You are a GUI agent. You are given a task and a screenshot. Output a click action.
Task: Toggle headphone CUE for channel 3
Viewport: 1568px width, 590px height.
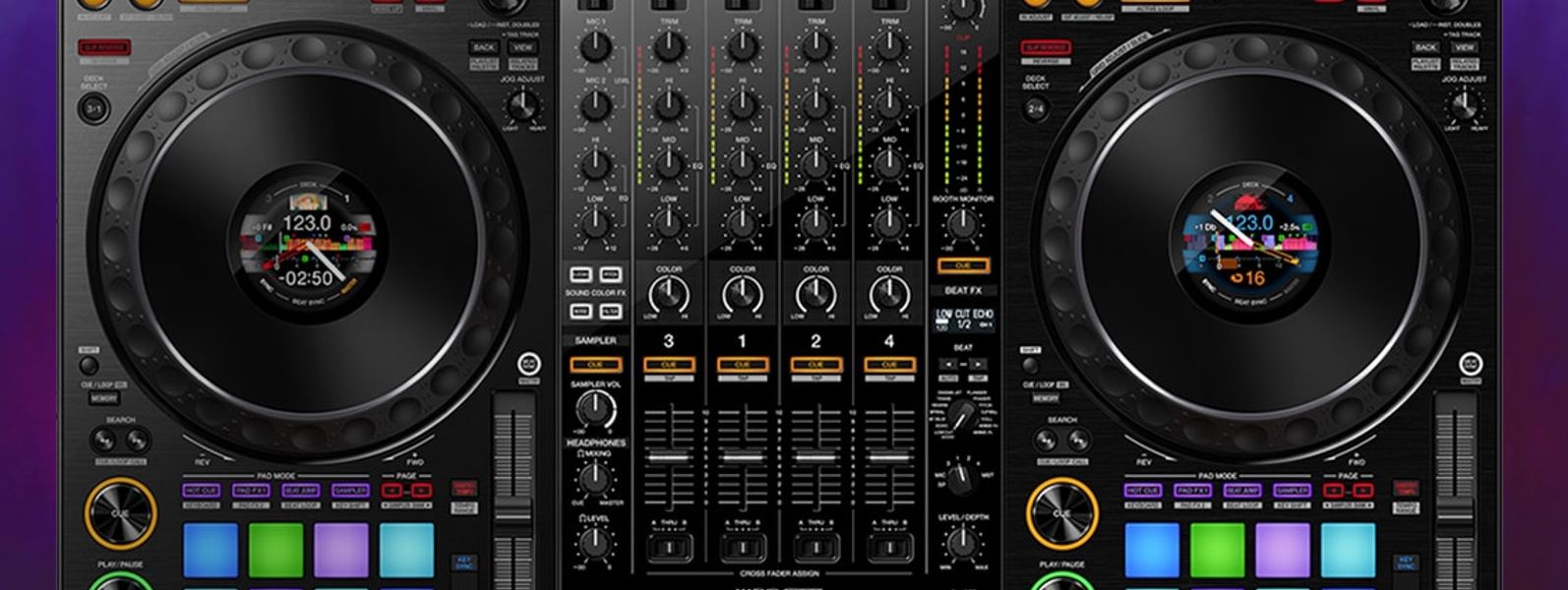(669, 365)
